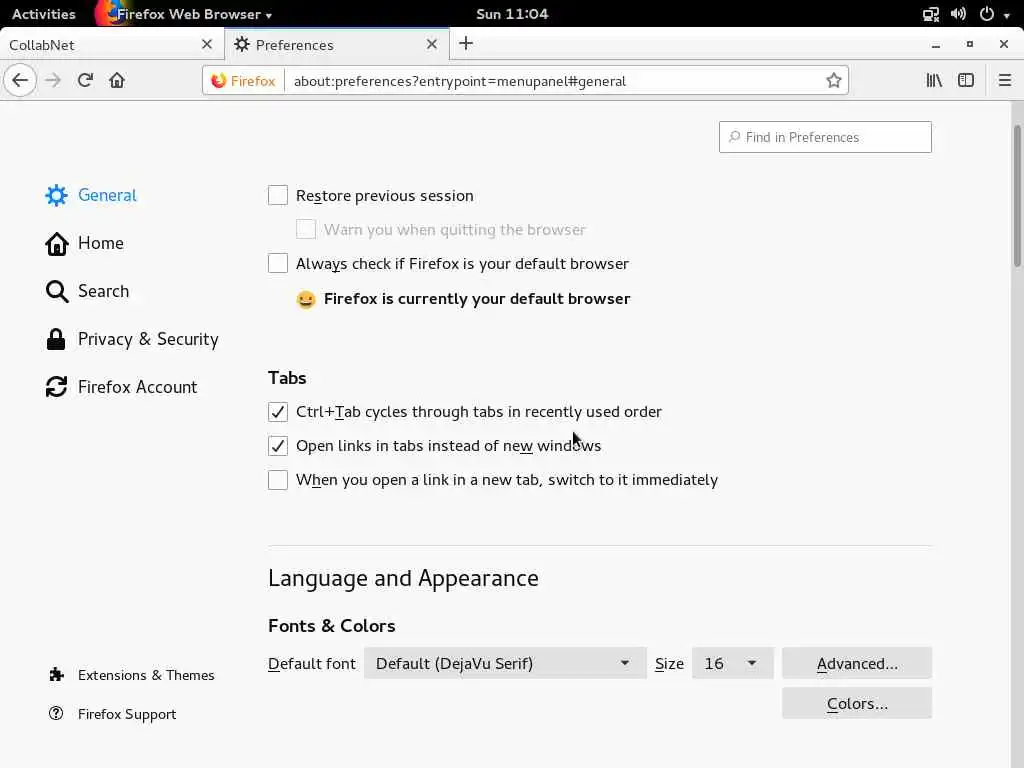This screenshot has width=1024, height=768.
Task: Uncheck Ctrl+Tab cycles through tabs option
Action: (x=278, y=411)
